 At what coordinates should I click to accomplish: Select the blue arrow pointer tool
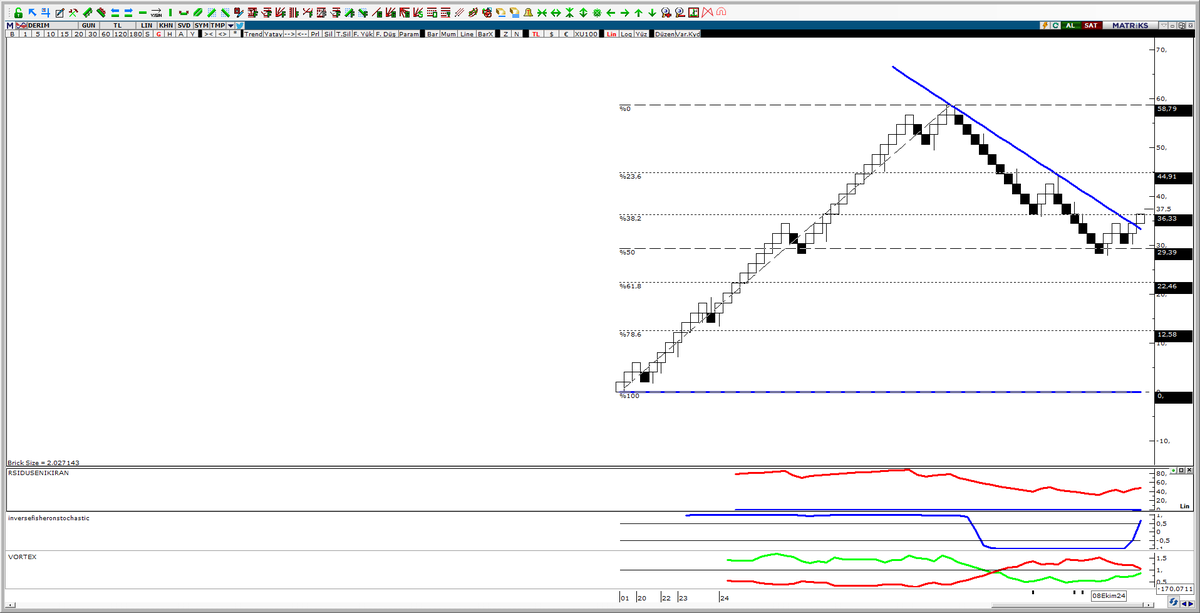coord(32,13)
